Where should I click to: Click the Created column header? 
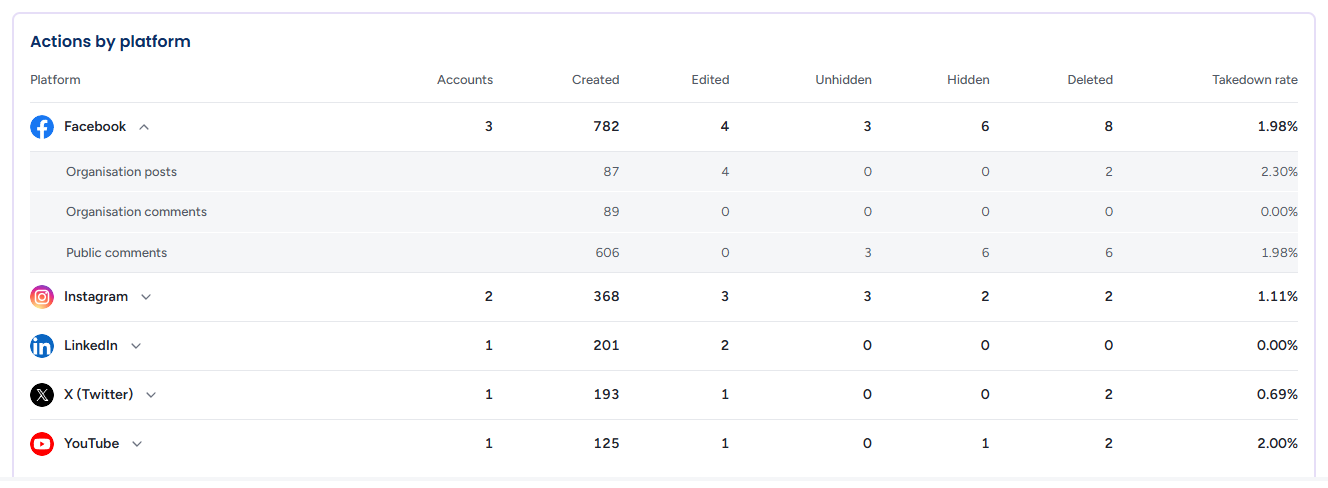(x=596, y=80)
